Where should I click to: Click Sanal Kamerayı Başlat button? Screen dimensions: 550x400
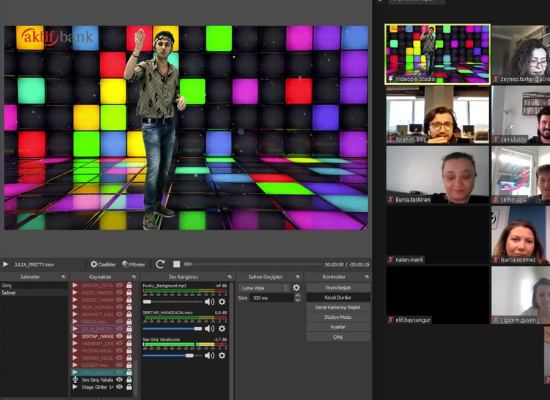click(x=338, y=307)
